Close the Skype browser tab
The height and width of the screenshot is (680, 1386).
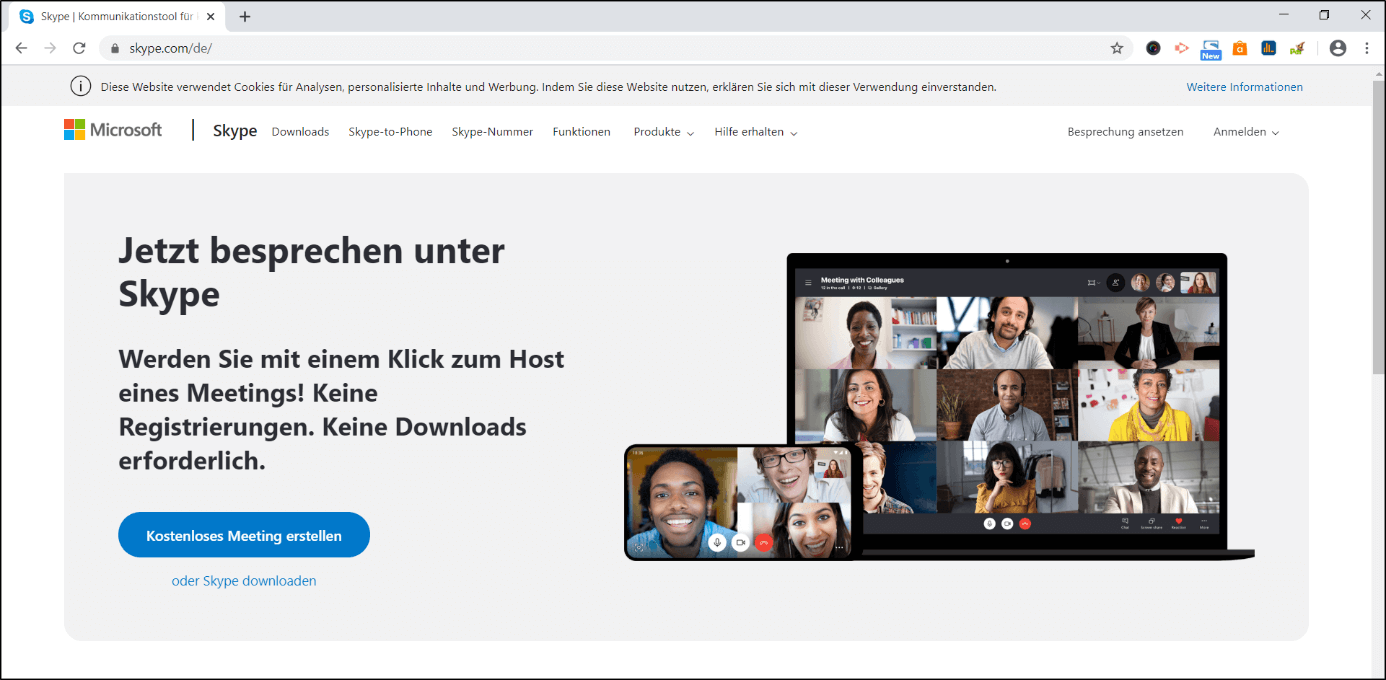[x=210, y=16]
